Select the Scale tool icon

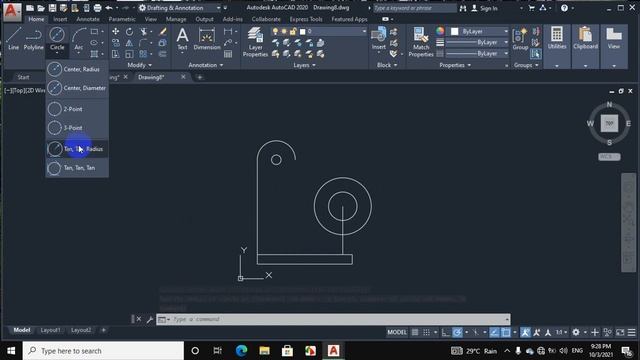pyautogui.click(x=129, y=54)
